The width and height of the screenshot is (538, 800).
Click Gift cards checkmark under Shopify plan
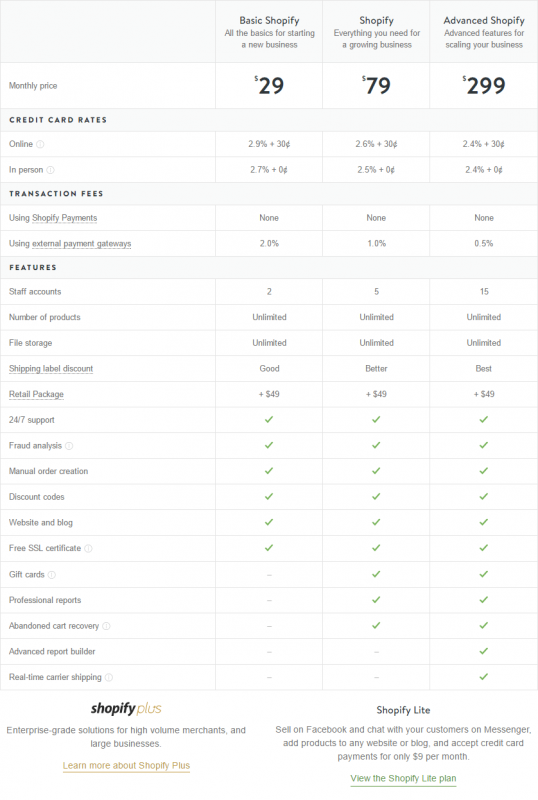tap(376, 574)
